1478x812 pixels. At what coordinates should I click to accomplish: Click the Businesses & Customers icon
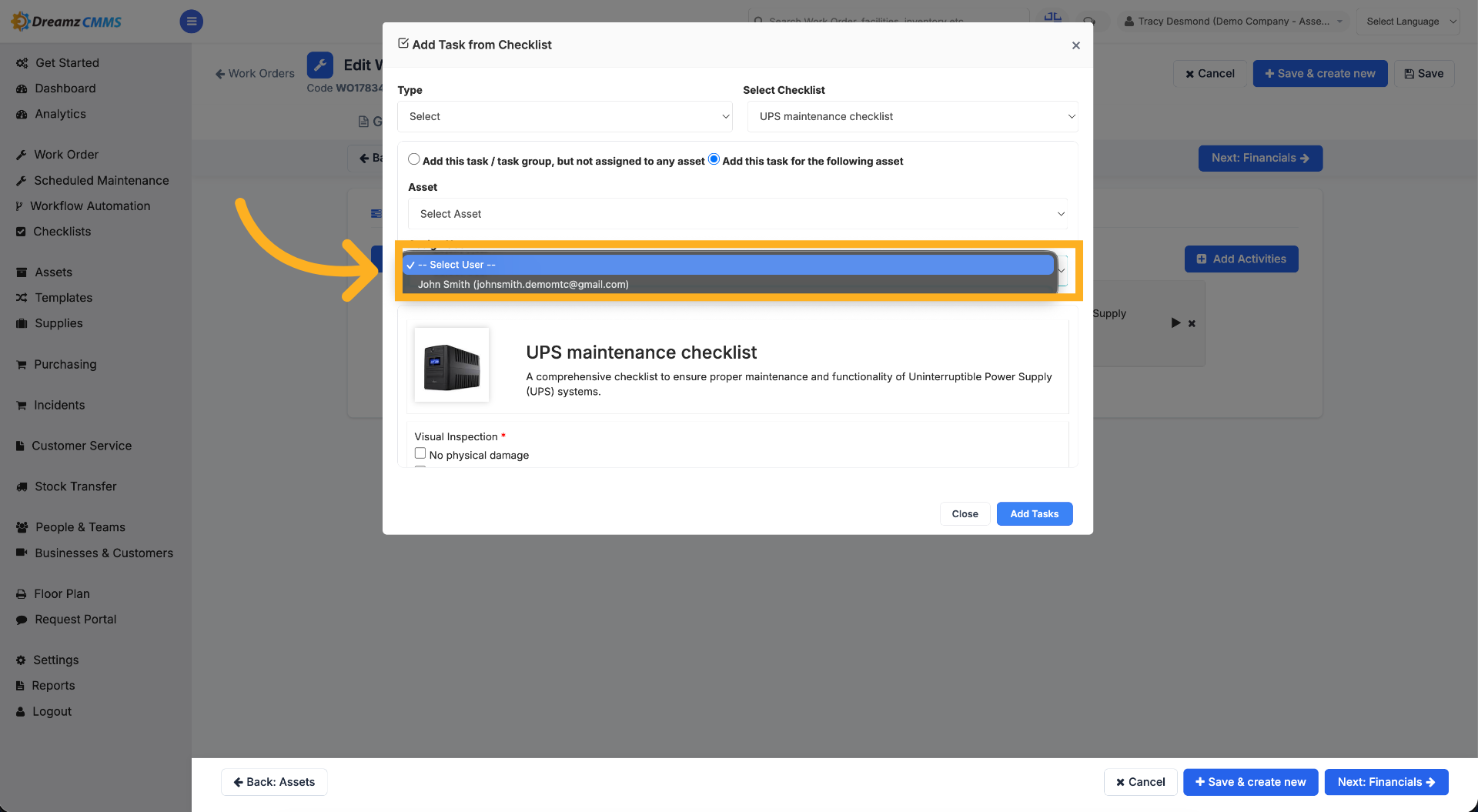(x=22, y=553)
